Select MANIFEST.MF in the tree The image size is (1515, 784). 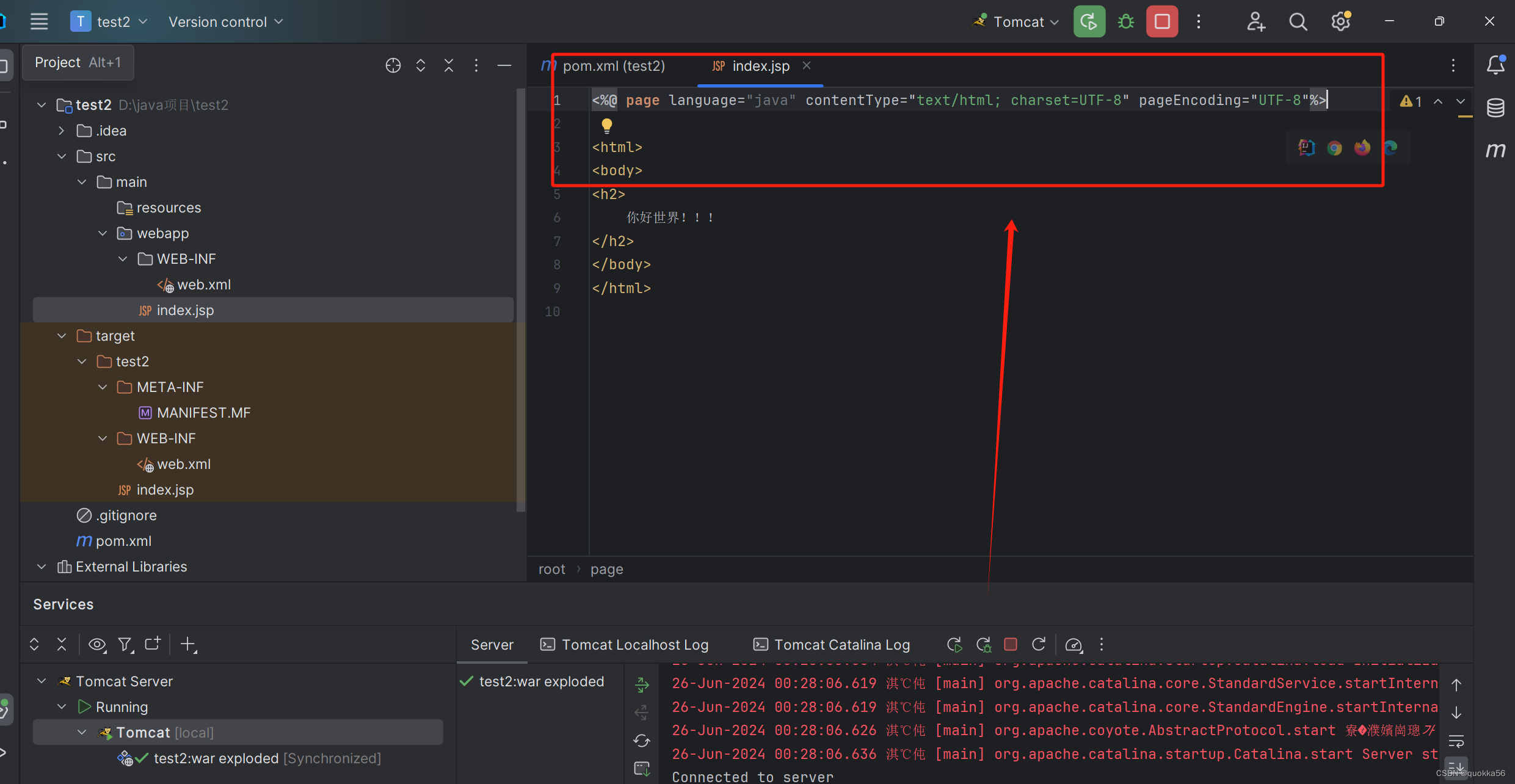(x=195, y=413)
